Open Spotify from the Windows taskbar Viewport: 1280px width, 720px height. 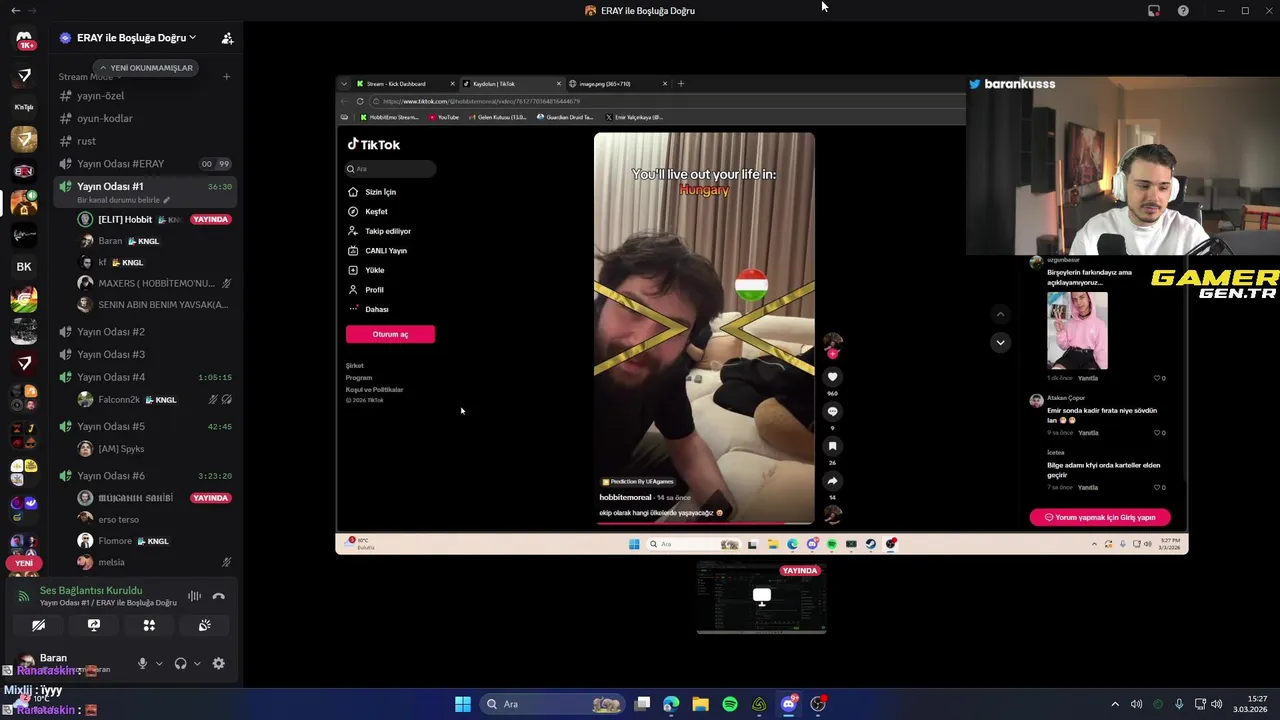pos(730,704)
